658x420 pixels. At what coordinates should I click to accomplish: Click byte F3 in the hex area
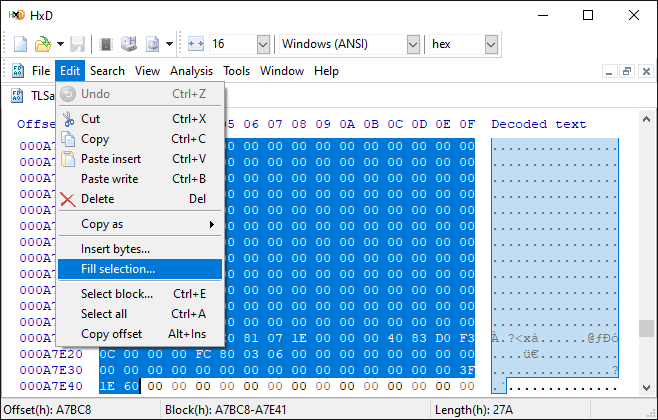(467, 338)
